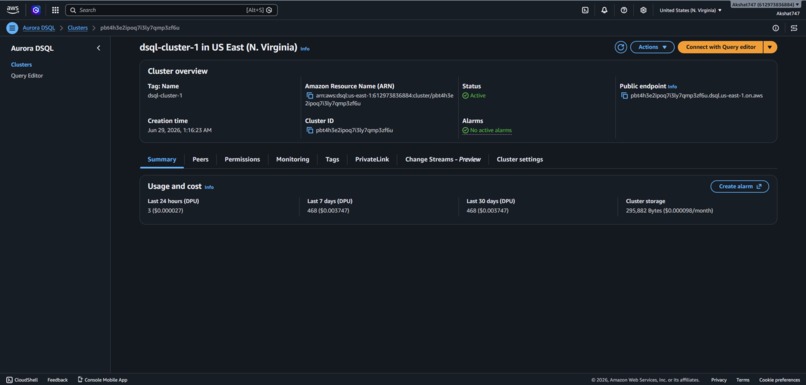Open the tools panel icon below the account name

point(794,28)
